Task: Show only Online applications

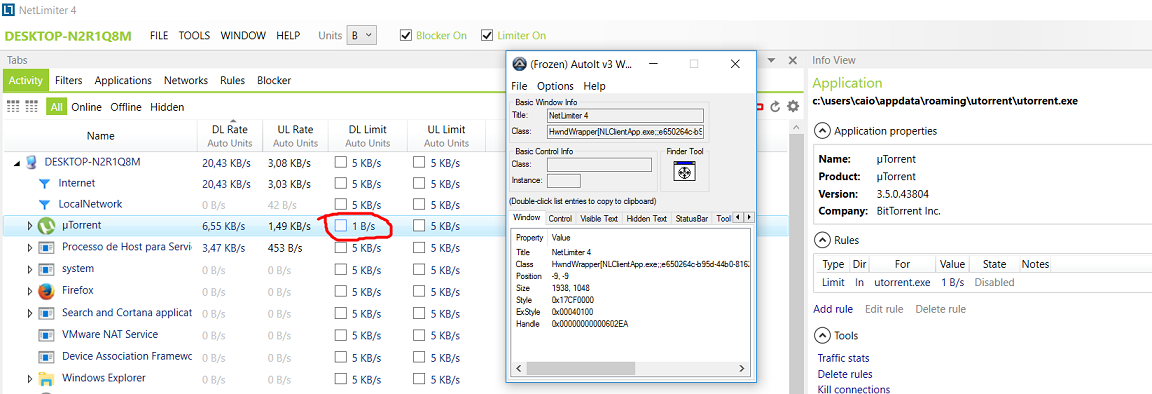Action: click(87, 107)
